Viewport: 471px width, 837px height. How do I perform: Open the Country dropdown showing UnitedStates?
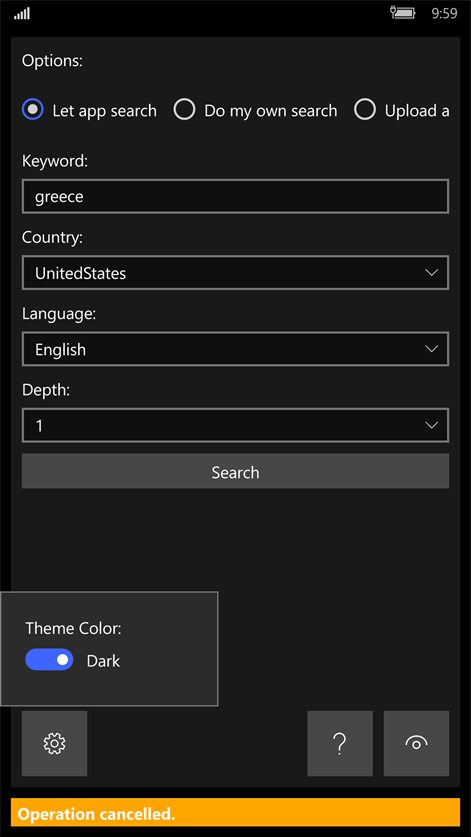pyautogui.click(x=235, y=273)
